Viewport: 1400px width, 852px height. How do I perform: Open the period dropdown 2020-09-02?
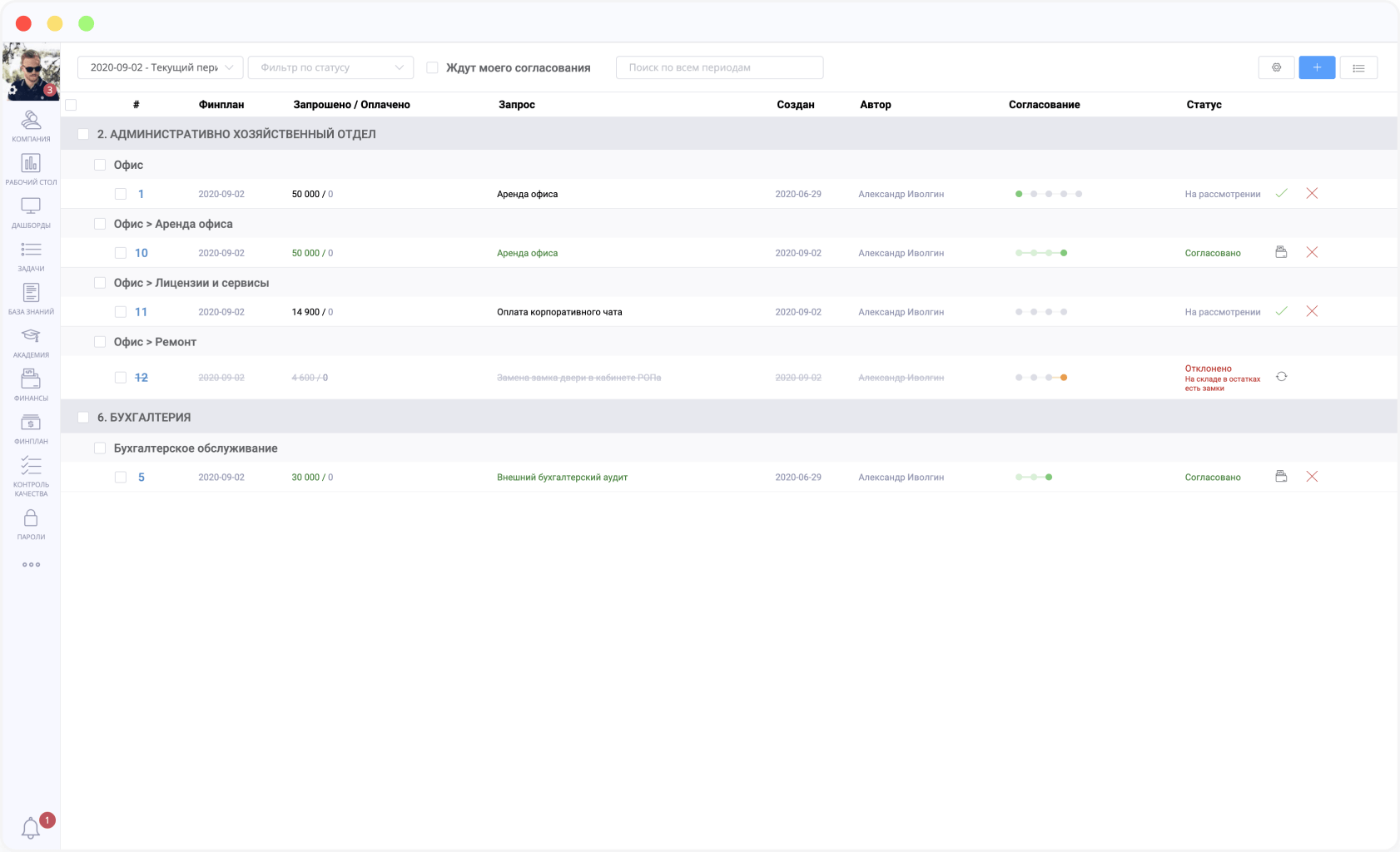click(x=160, y=67)
